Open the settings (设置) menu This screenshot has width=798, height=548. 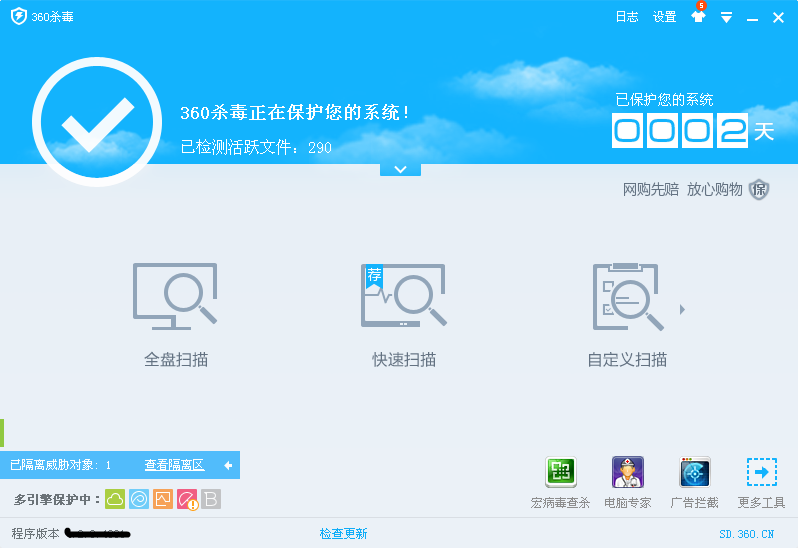pyautogui.click(x=664, y=17)
